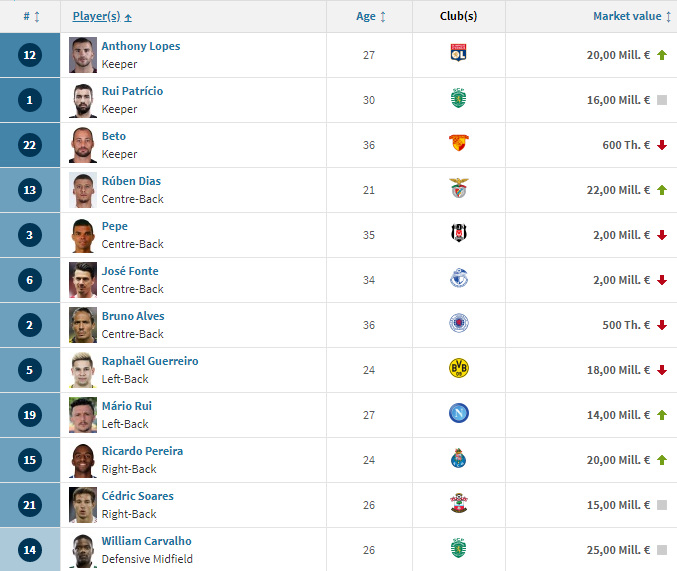This screenshot has width=677, height=571.
Task: Click the Besiktas club crest
Action: coord(459,233)
